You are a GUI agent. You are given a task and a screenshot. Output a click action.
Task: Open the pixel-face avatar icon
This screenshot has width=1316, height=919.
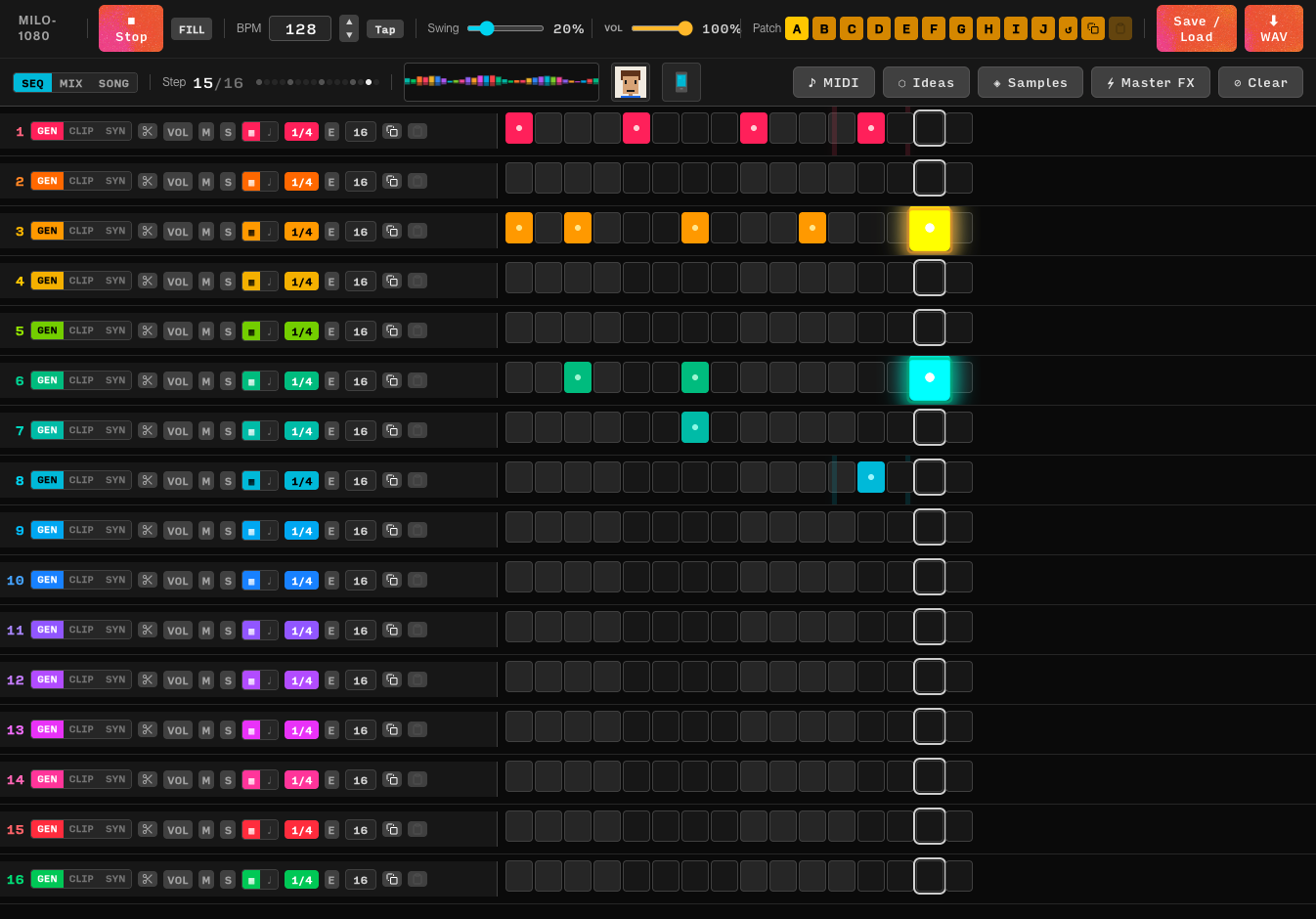[631, 83]
